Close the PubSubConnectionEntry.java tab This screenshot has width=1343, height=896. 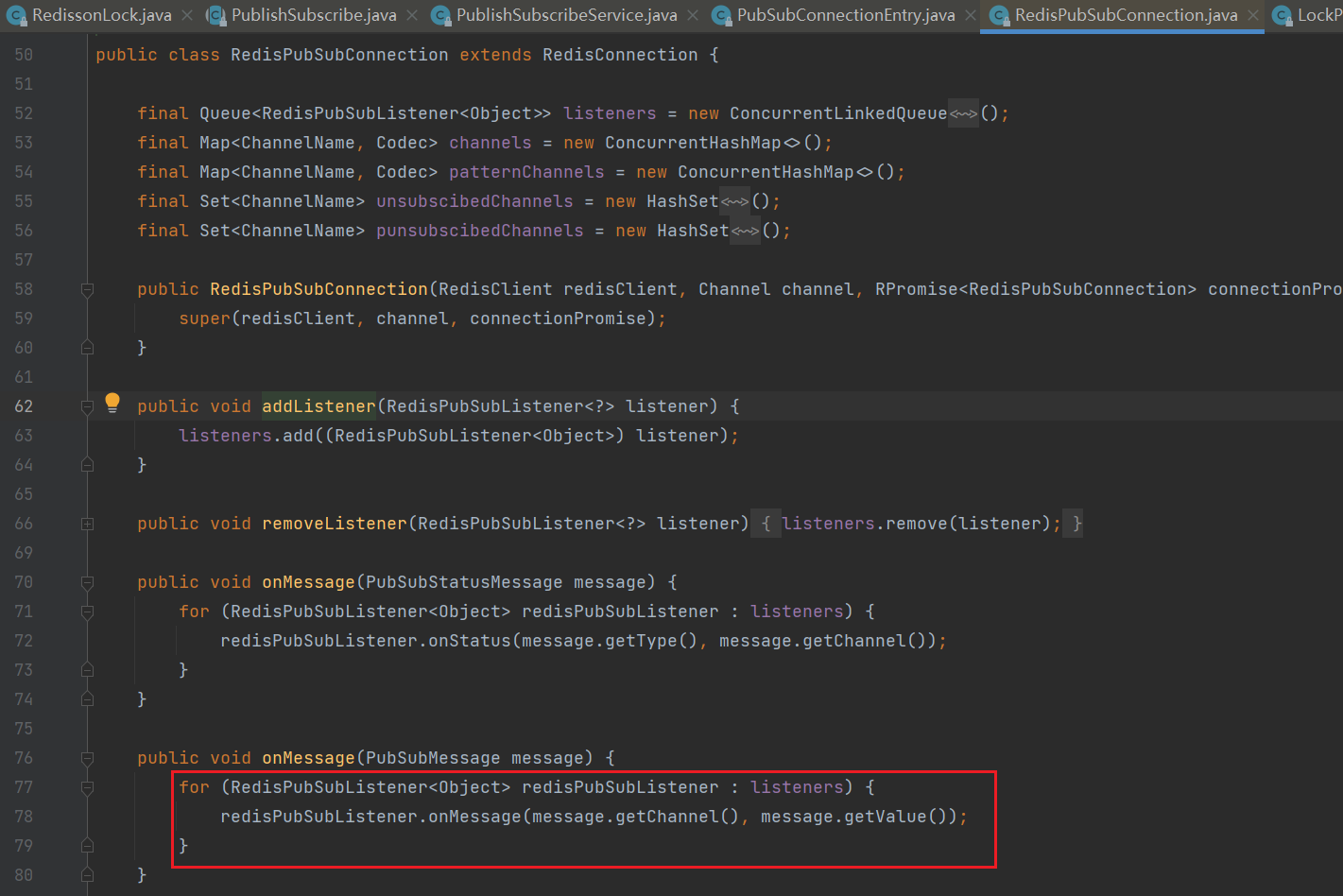tap(971, 15)
